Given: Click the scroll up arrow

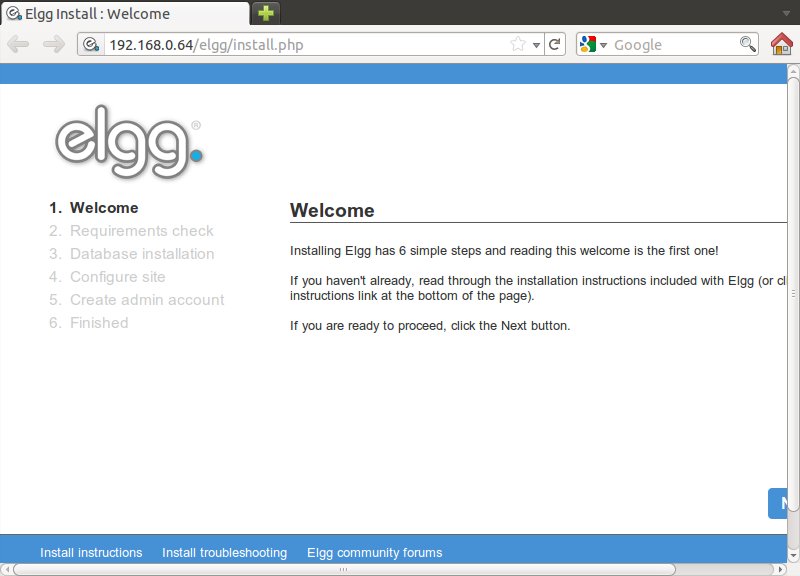Looking at the screenshot, I should pyautogui.click(x=793, y=70).
